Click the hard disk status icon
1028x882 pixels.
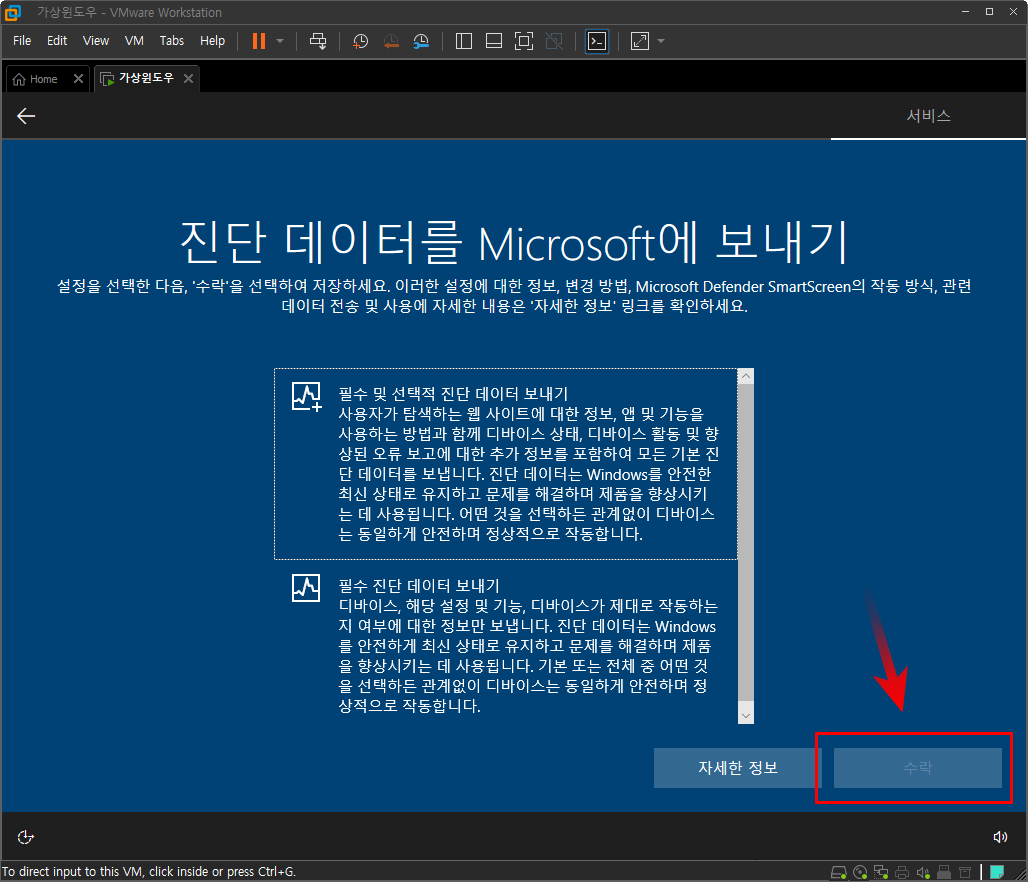point(839,872)
